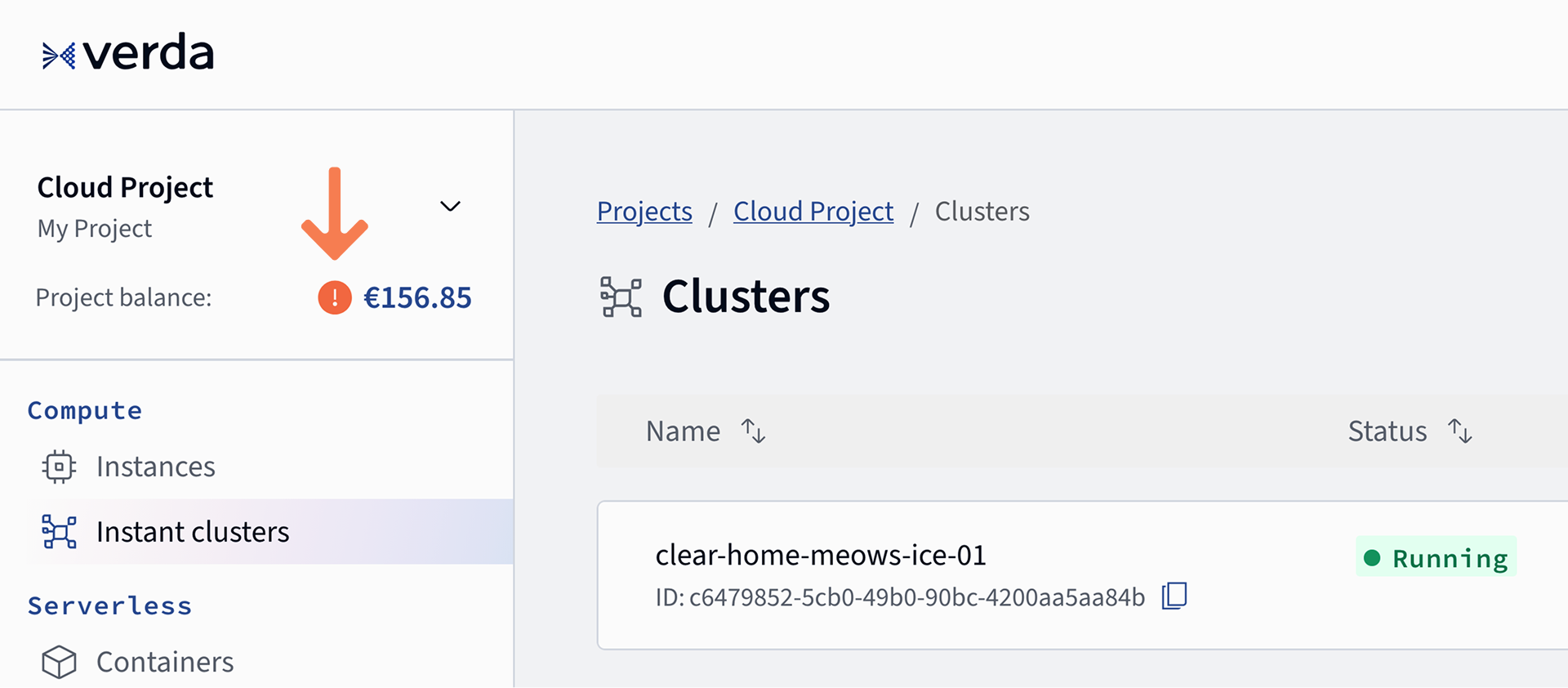Click the €156.85 project balance
The height and width of the screenshot is (688, 1568).
point(417,298)
